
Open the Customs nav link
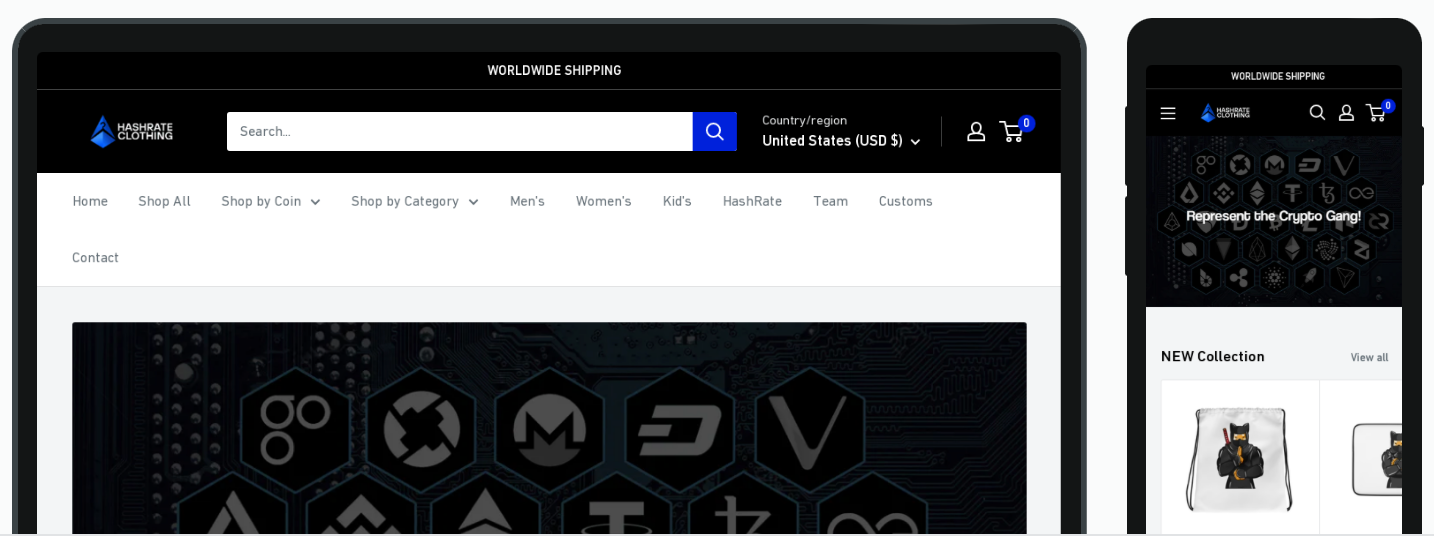[x=906, y=201]
